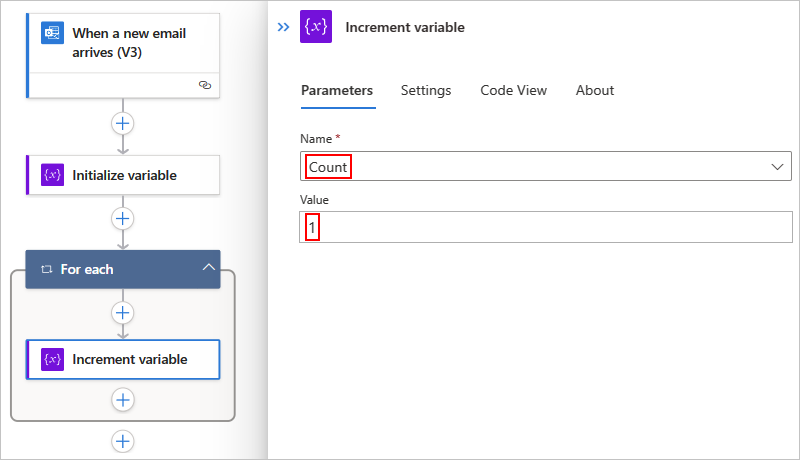Click the connection link icon on trigger card
This screenshot has width=800, height=460.
click(205, 86)
